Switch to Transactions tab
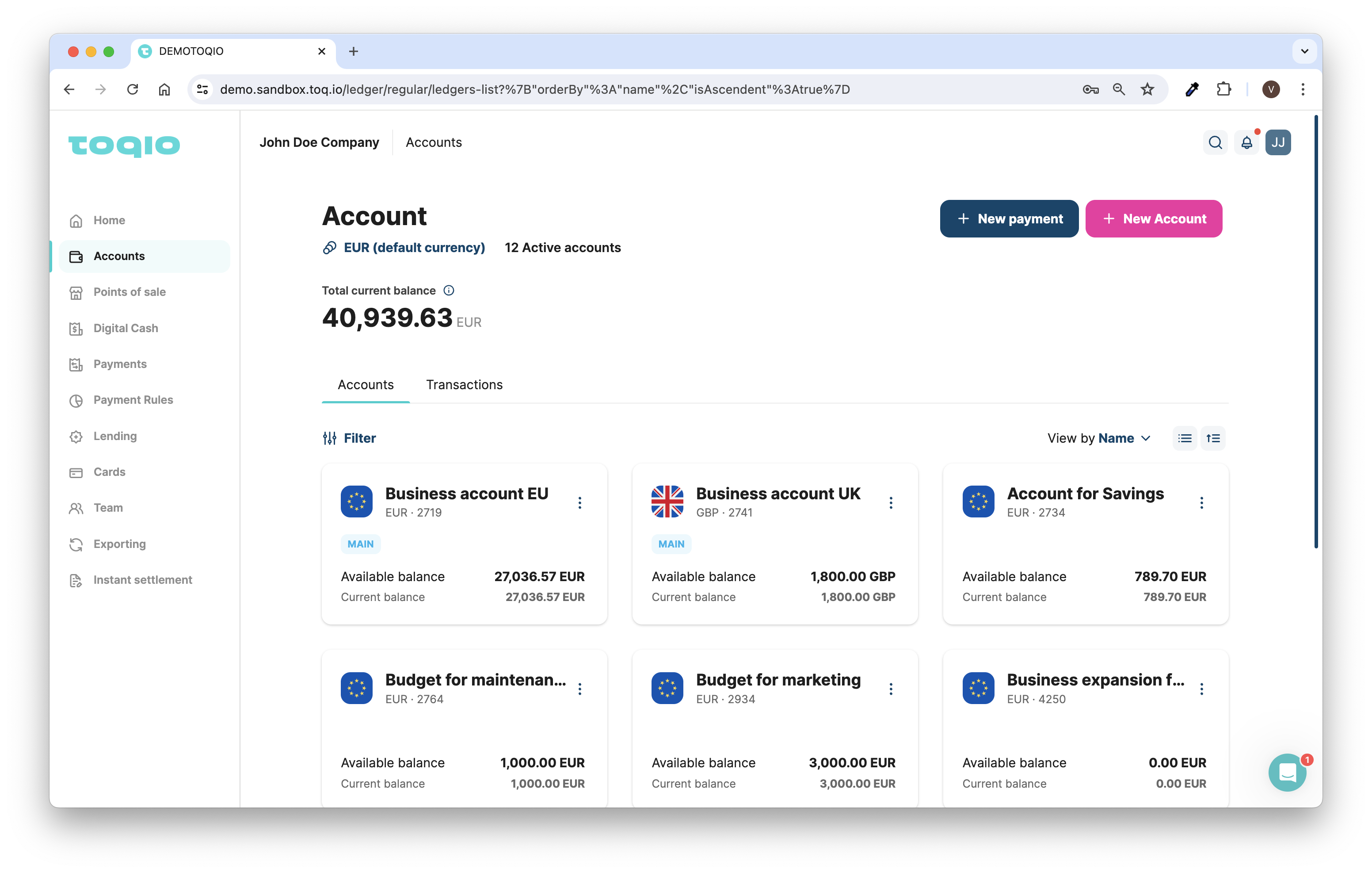1372x873 pixels. pyautogui.click(x=465, y=385)
